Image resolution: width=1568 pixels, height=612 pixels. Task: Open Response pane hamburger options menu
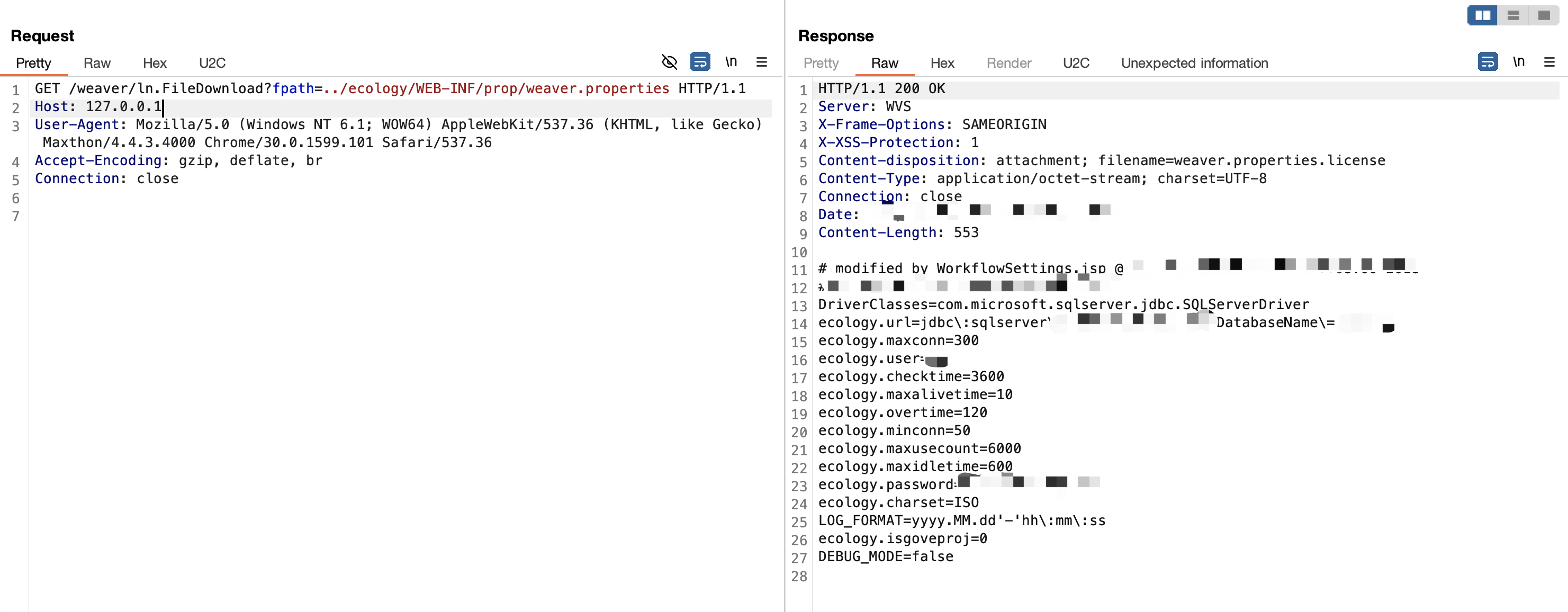(1549, 62)
